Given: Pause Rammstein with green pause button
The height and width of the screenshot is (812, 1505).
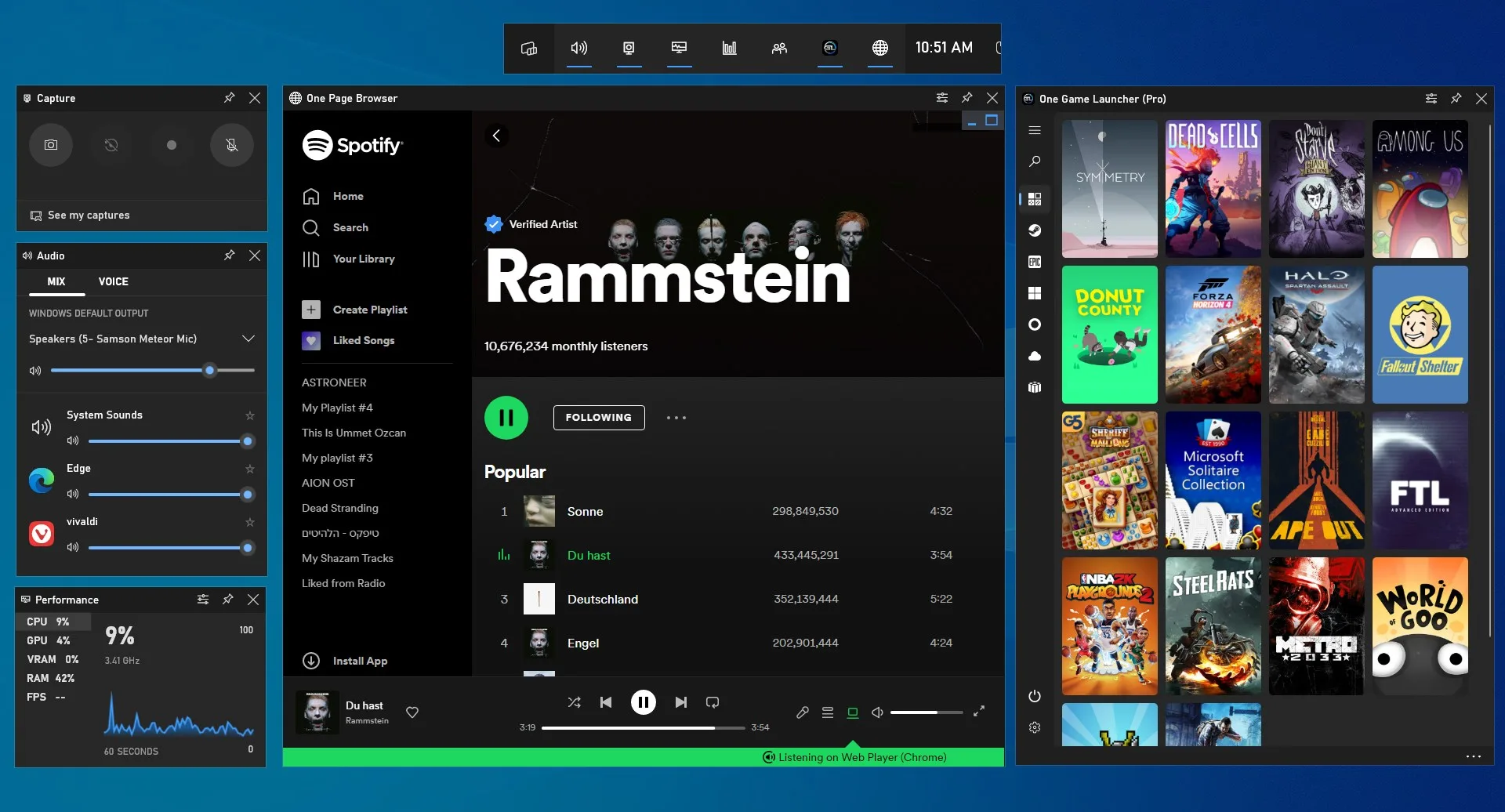Looking at the screenshot, I should tap(506, 418).
